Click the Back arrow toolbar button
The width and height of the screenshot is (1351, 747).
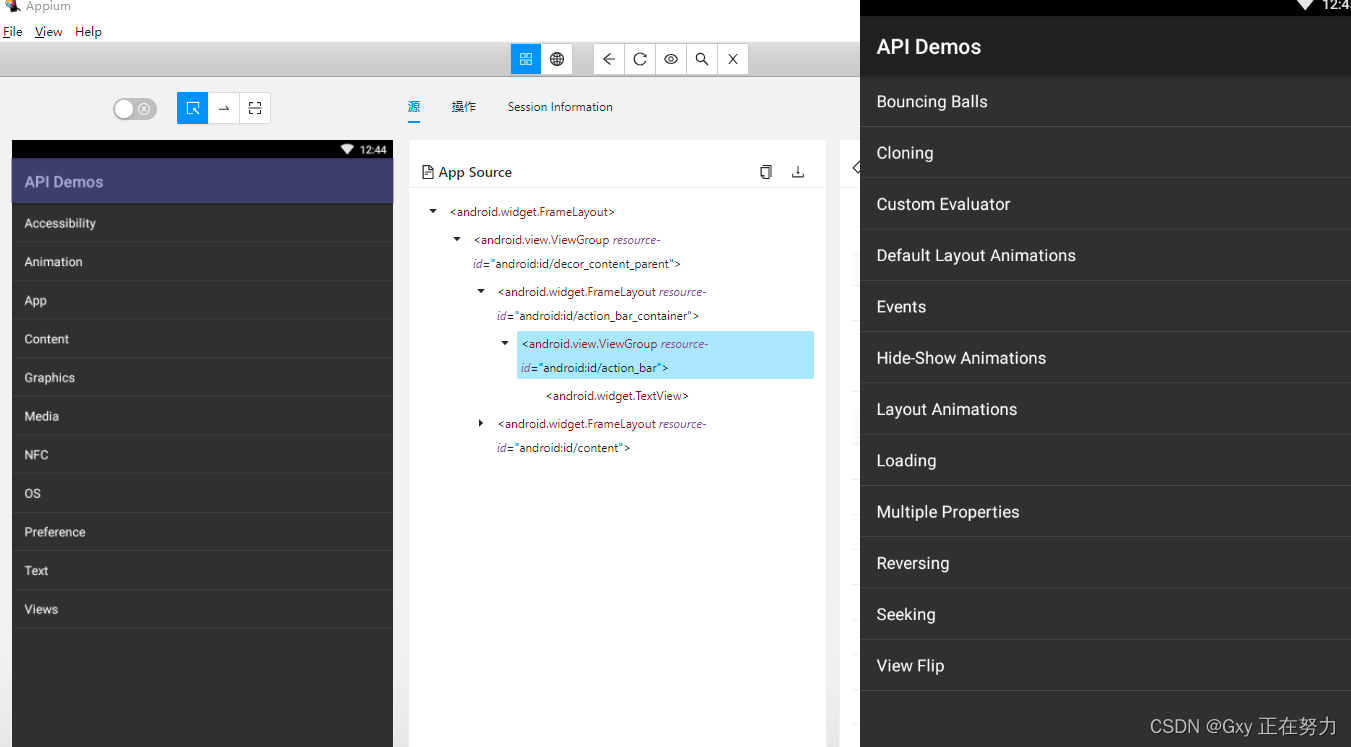click(x=609, y=59)
